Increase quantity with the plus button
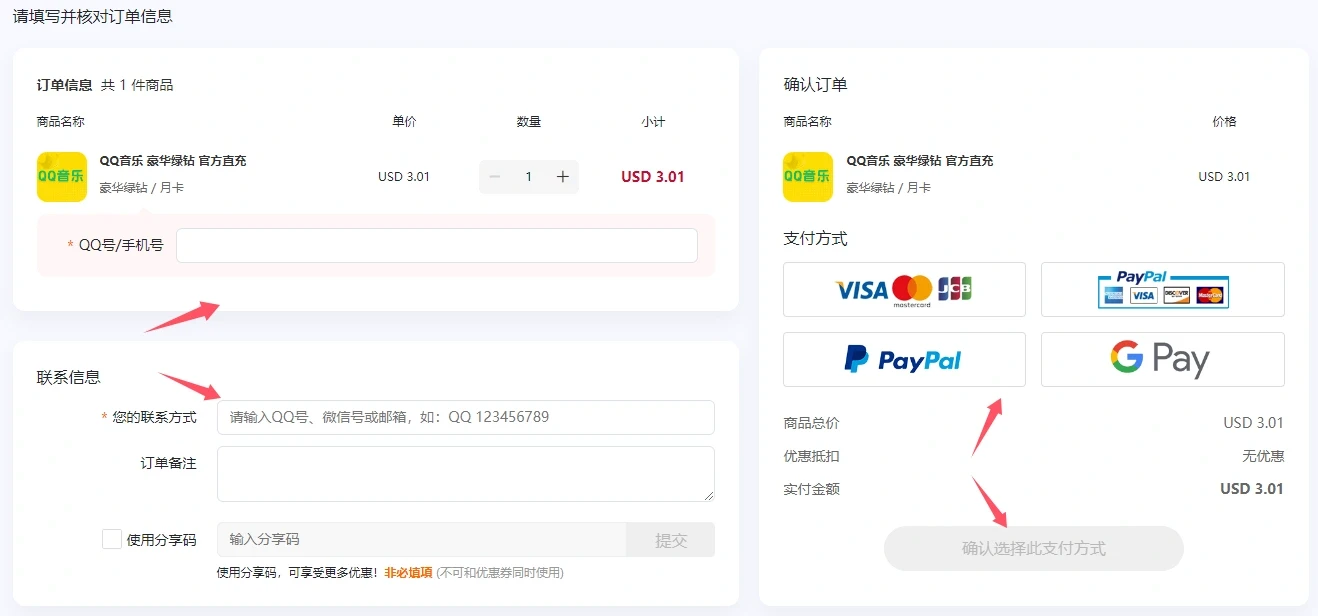 point(562,177)
